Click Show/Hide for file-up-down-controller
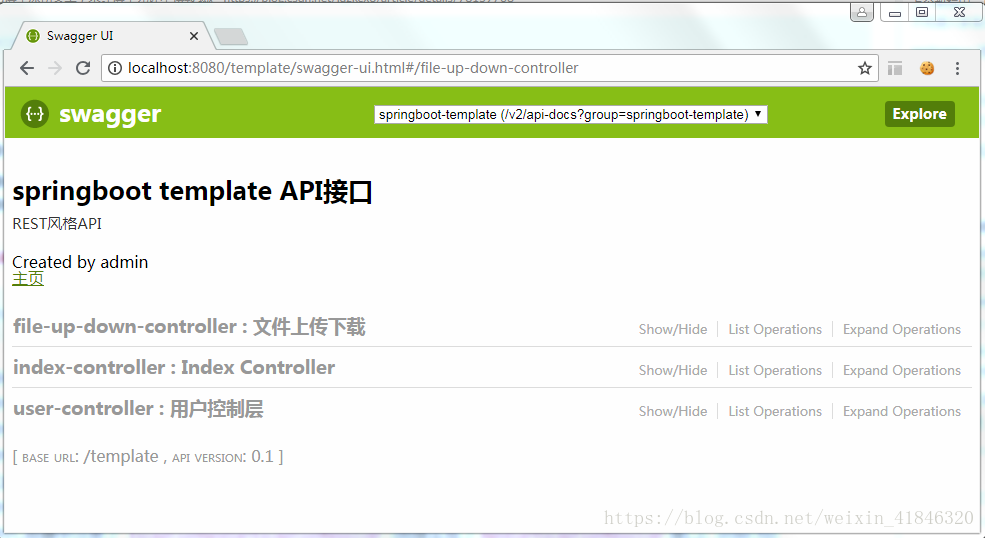985x538 pixels. [x=673, y=329]
